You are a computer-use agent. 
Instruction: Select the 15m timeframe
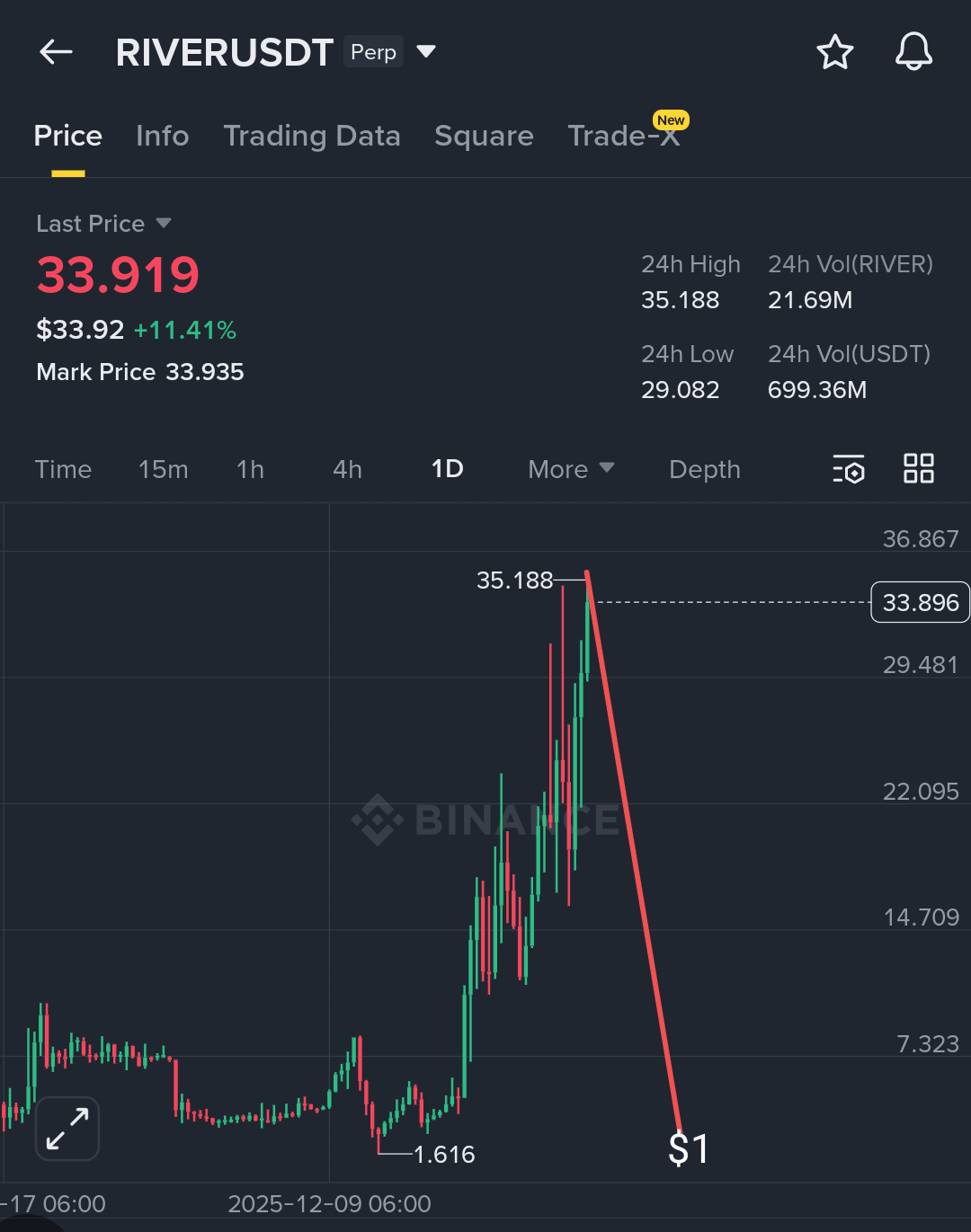click(163, 469)
